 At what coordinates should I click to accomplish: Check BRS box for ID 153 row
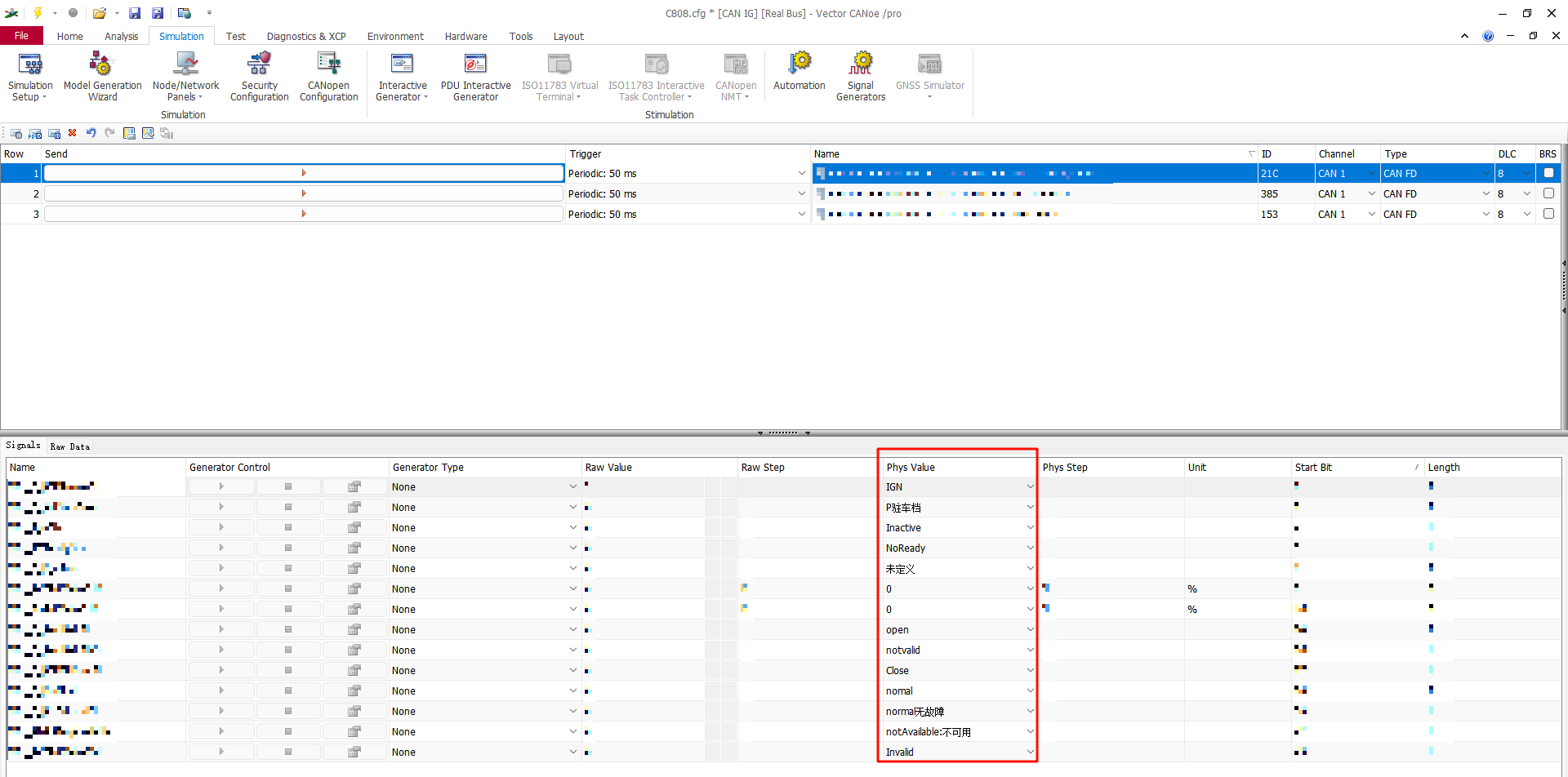pyautogui.click(x=1548, y=214)
